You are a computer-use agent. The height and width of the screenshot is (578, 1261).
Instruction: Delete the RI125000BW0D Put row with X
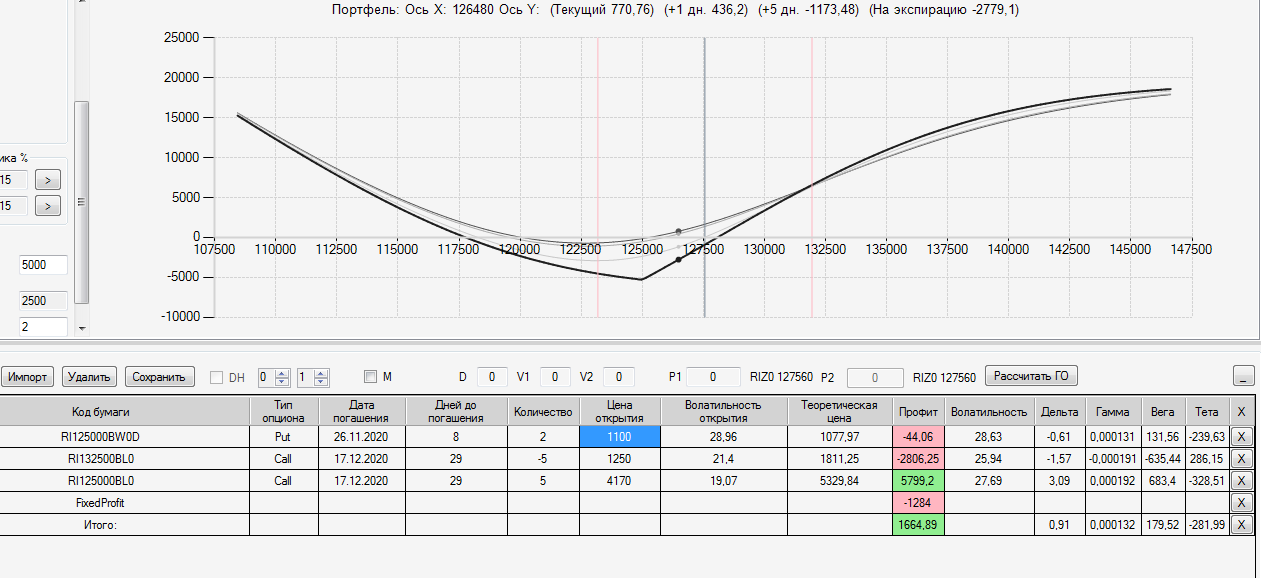tap(1241, 436)
